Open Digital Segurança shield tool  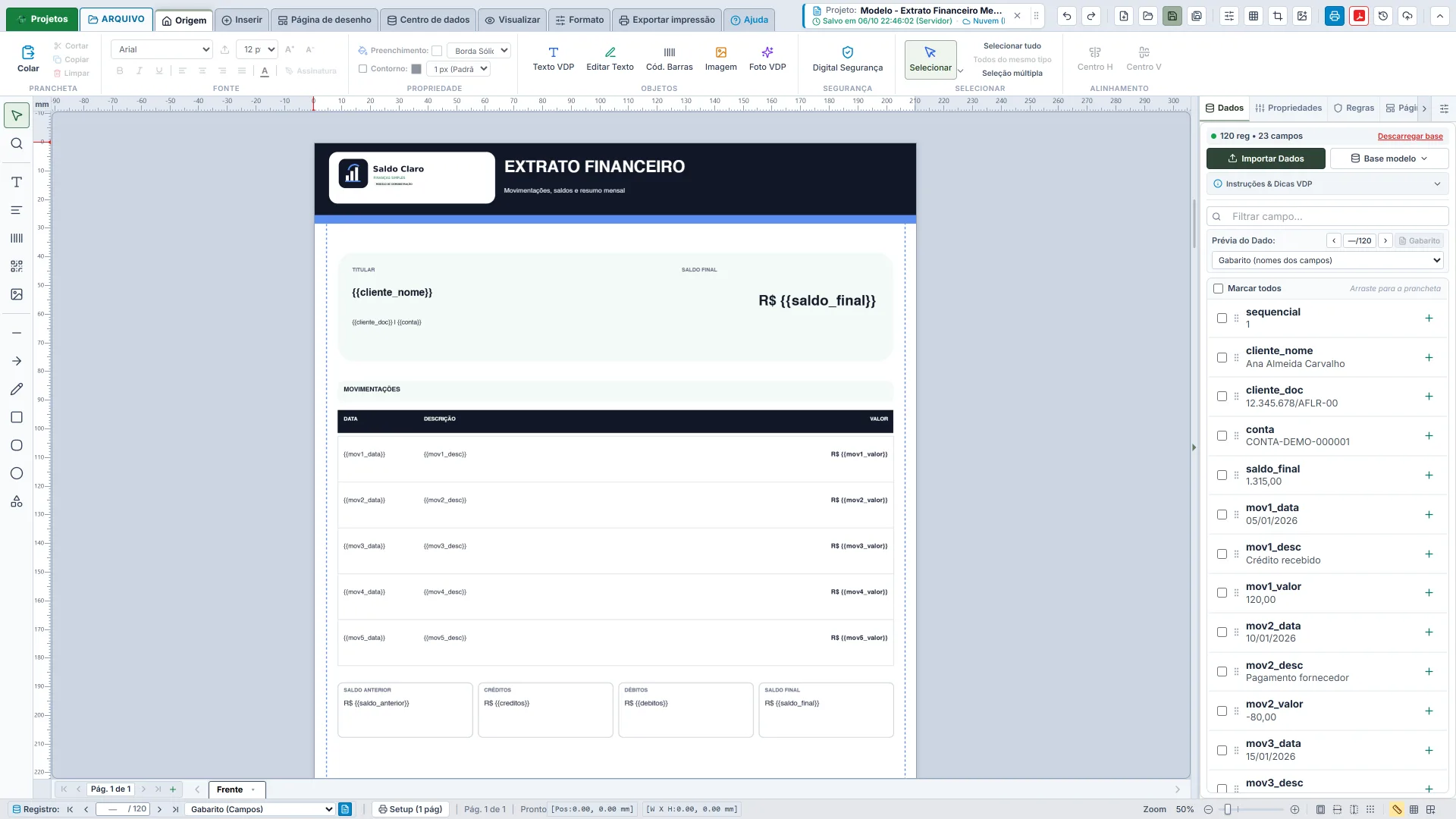847,58
